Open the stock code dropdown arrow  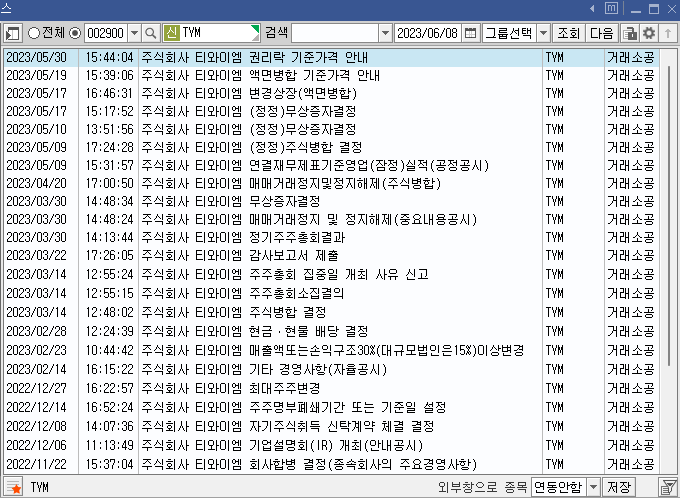coord(134,33)
